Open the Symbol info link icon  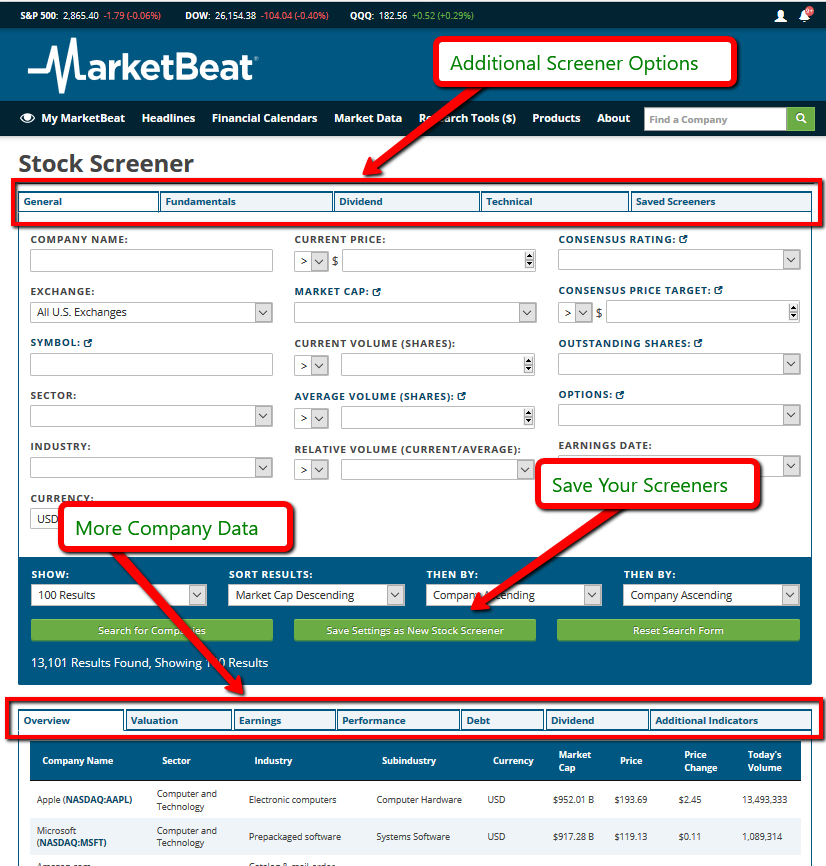point(88,342)
